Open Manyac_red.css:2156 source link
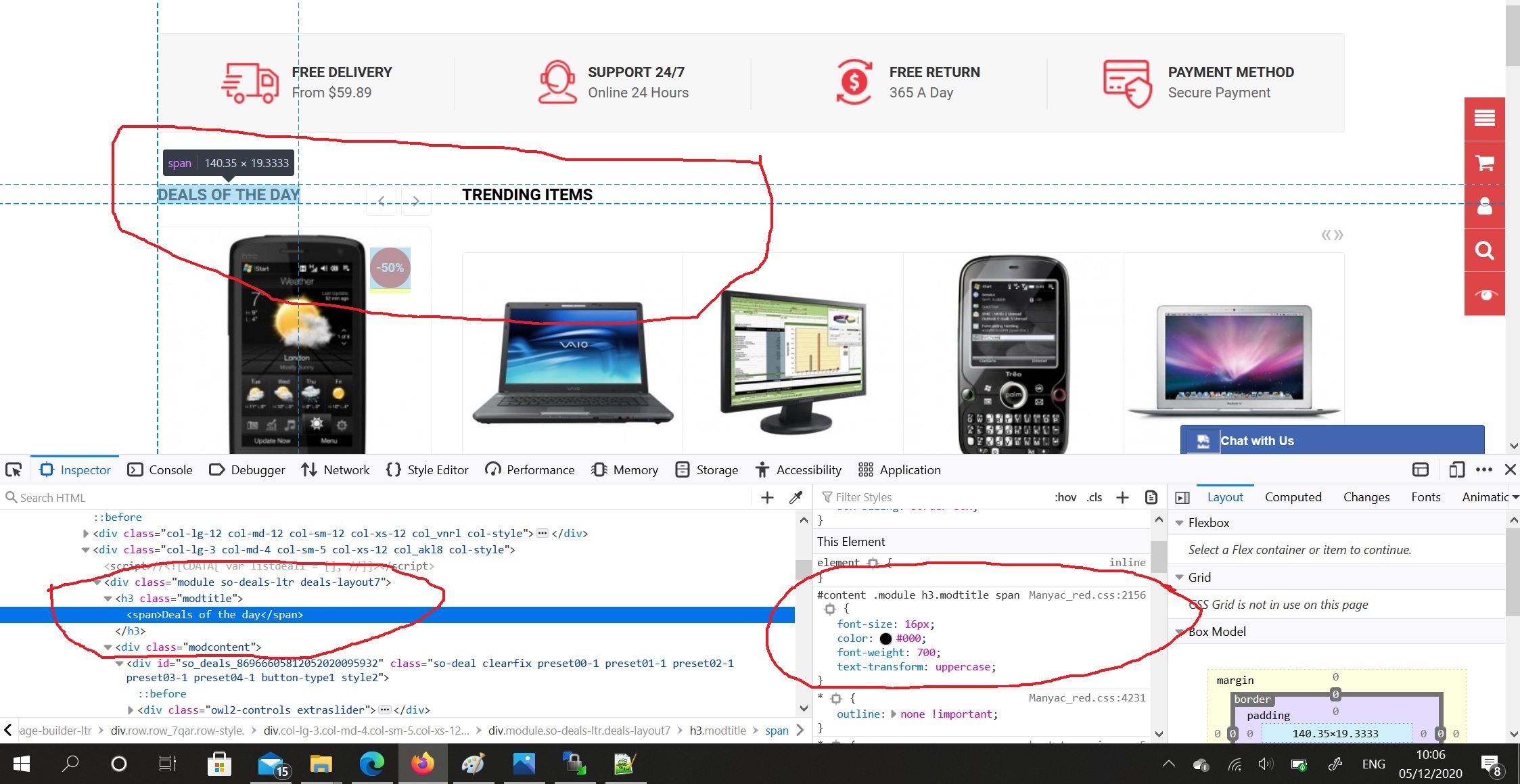The height and width of the screenshot is (784, 1520). tap(1087, 595)
